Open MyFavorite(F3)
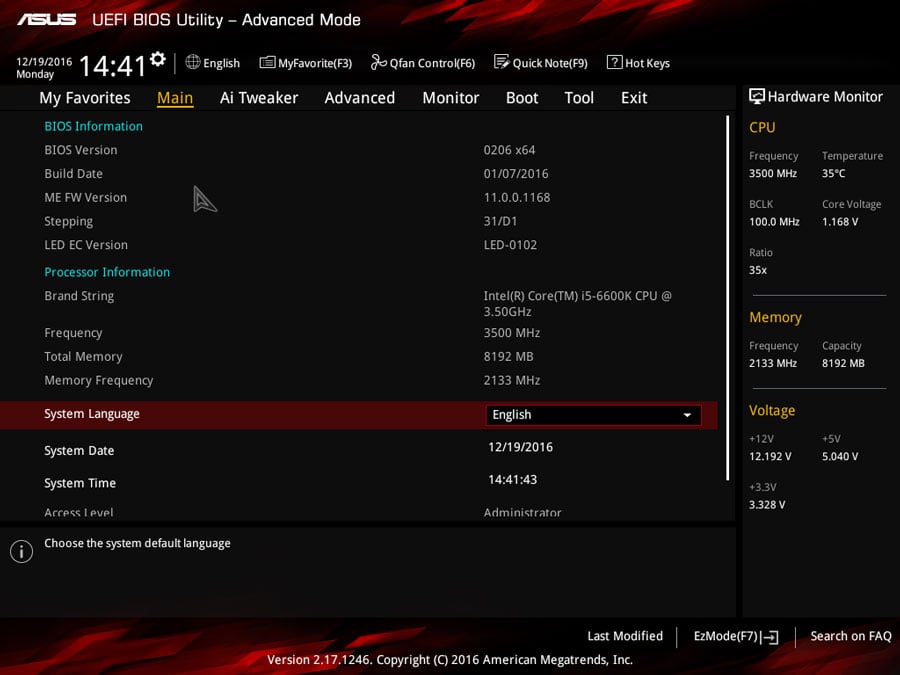 (306, 63)
